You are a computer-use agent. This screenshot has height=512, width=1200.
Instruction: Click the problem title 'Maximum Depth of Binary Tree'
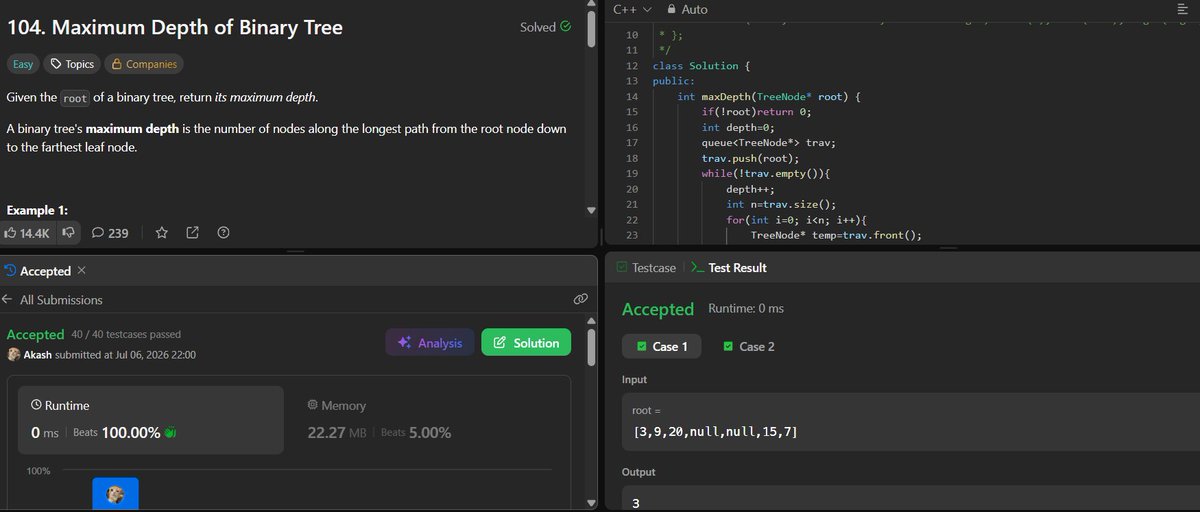click(197, 28)
